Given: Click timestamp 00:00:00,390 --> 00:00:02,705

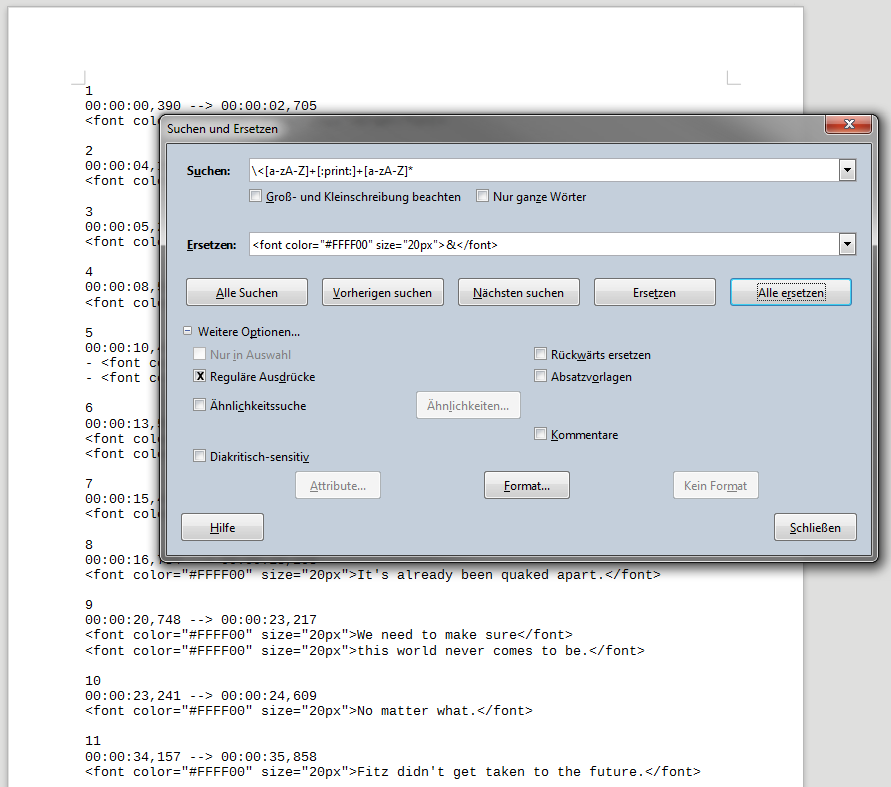Looking at the screenshot, I should pyautogui.click(x=201, y=106).
